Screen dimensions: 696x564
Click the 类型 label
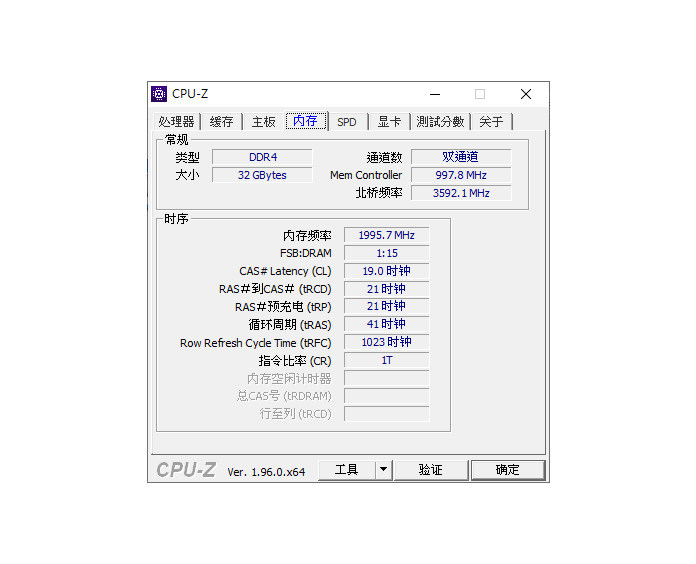coord(187,158)
